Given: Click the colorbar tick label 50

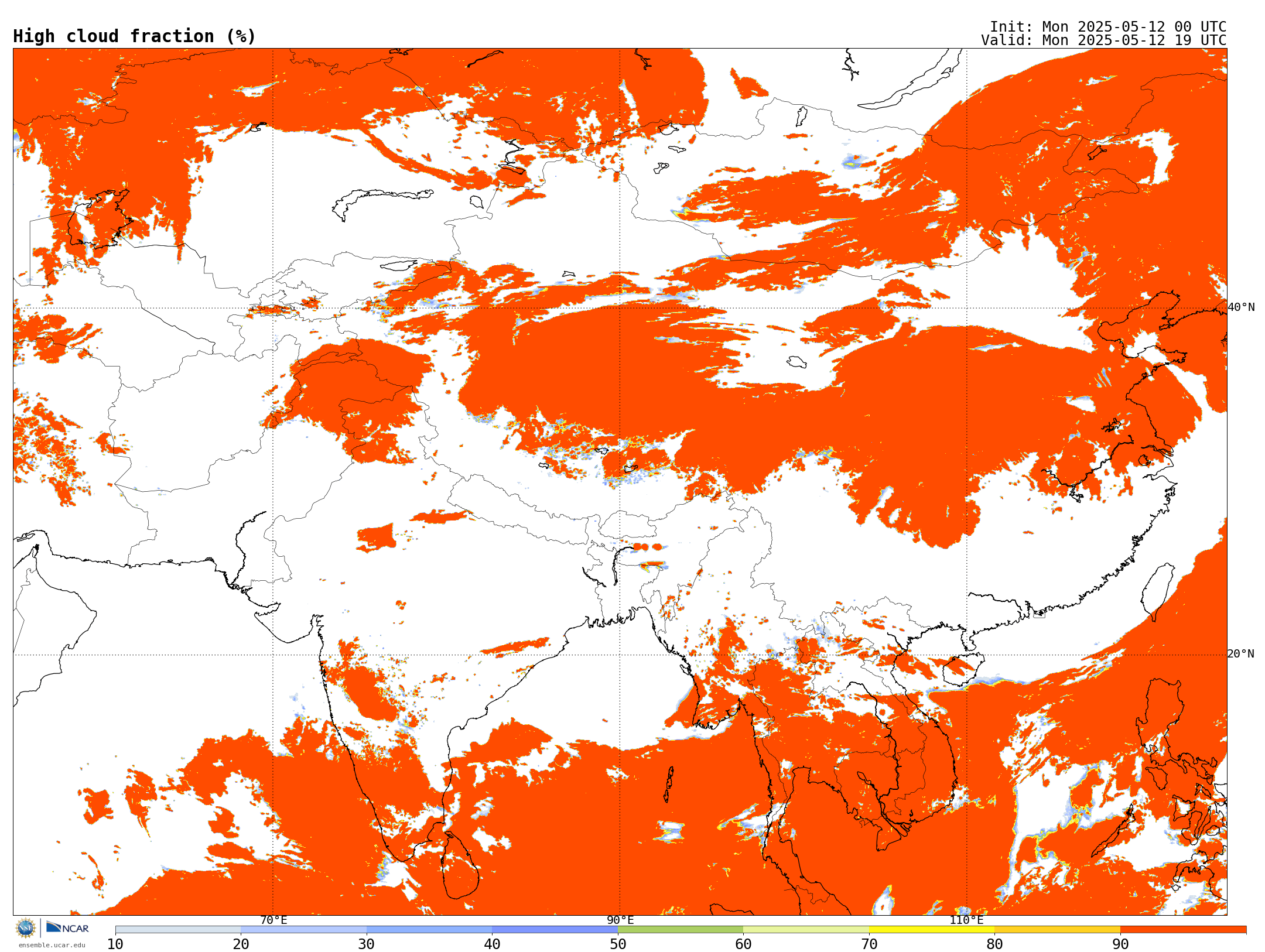Looking at the screenshot, I should pos(618,944).
